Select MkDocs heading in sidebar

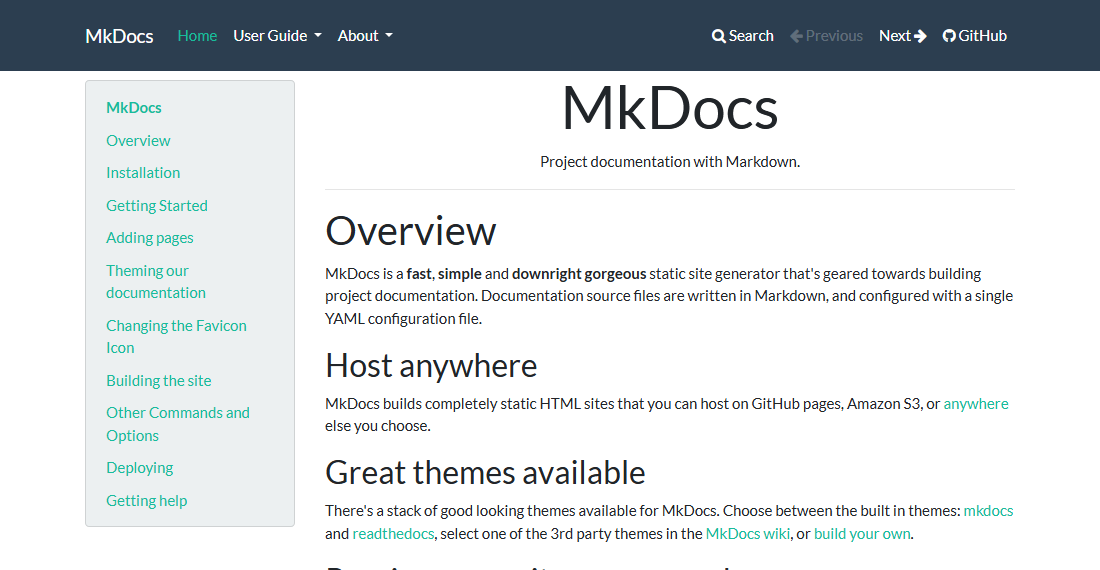(x=134, y=107)
